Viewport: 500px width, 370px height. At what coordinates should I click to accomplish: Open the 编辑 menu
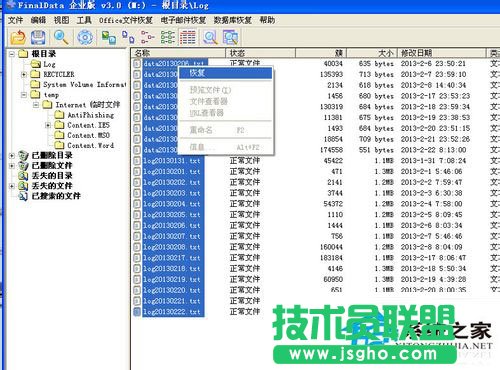point(38,20)
